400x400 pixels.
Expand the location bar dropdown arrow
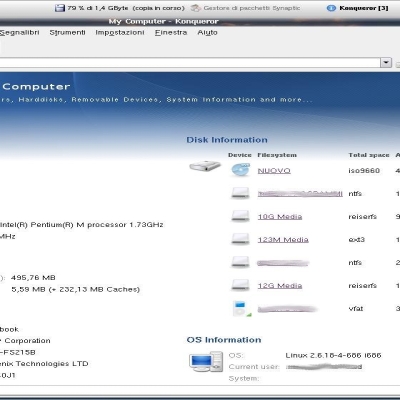[386, 63]
